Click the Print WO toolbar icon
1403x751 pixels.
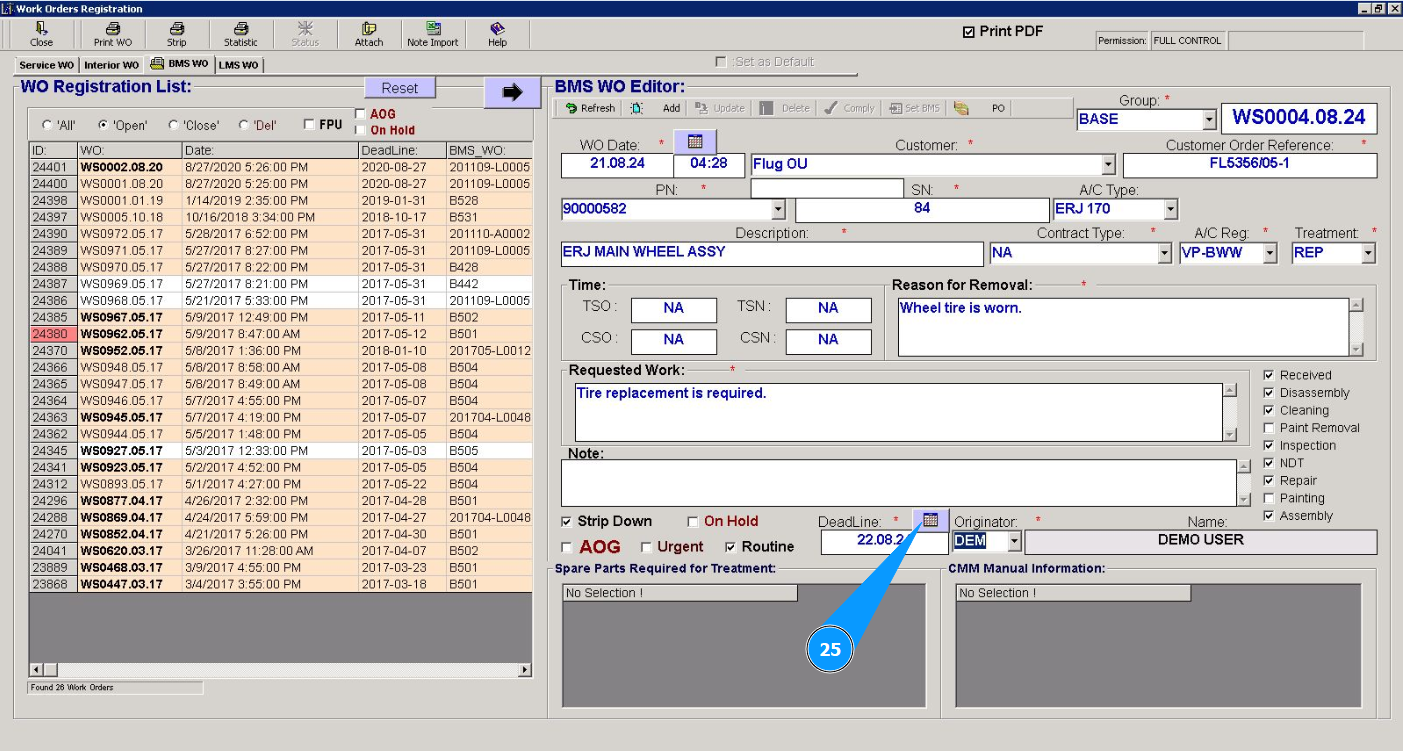click(112, 34)
